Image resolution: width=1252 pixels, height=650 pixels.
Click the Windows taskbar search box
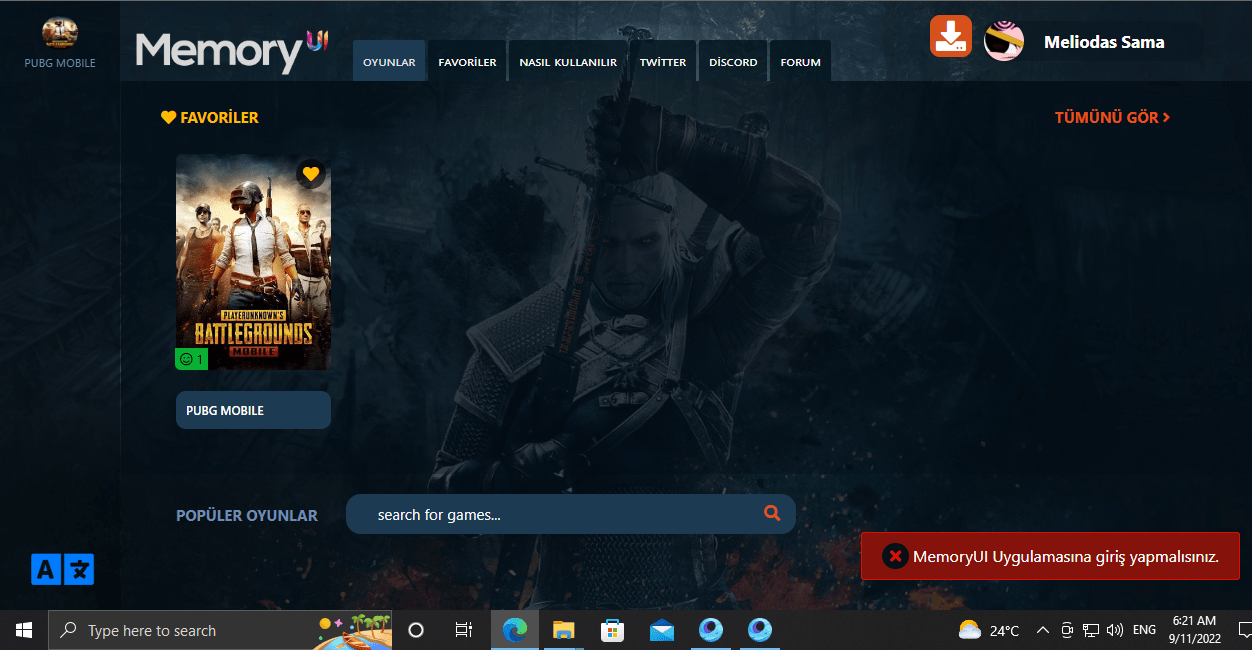[220, 630]
